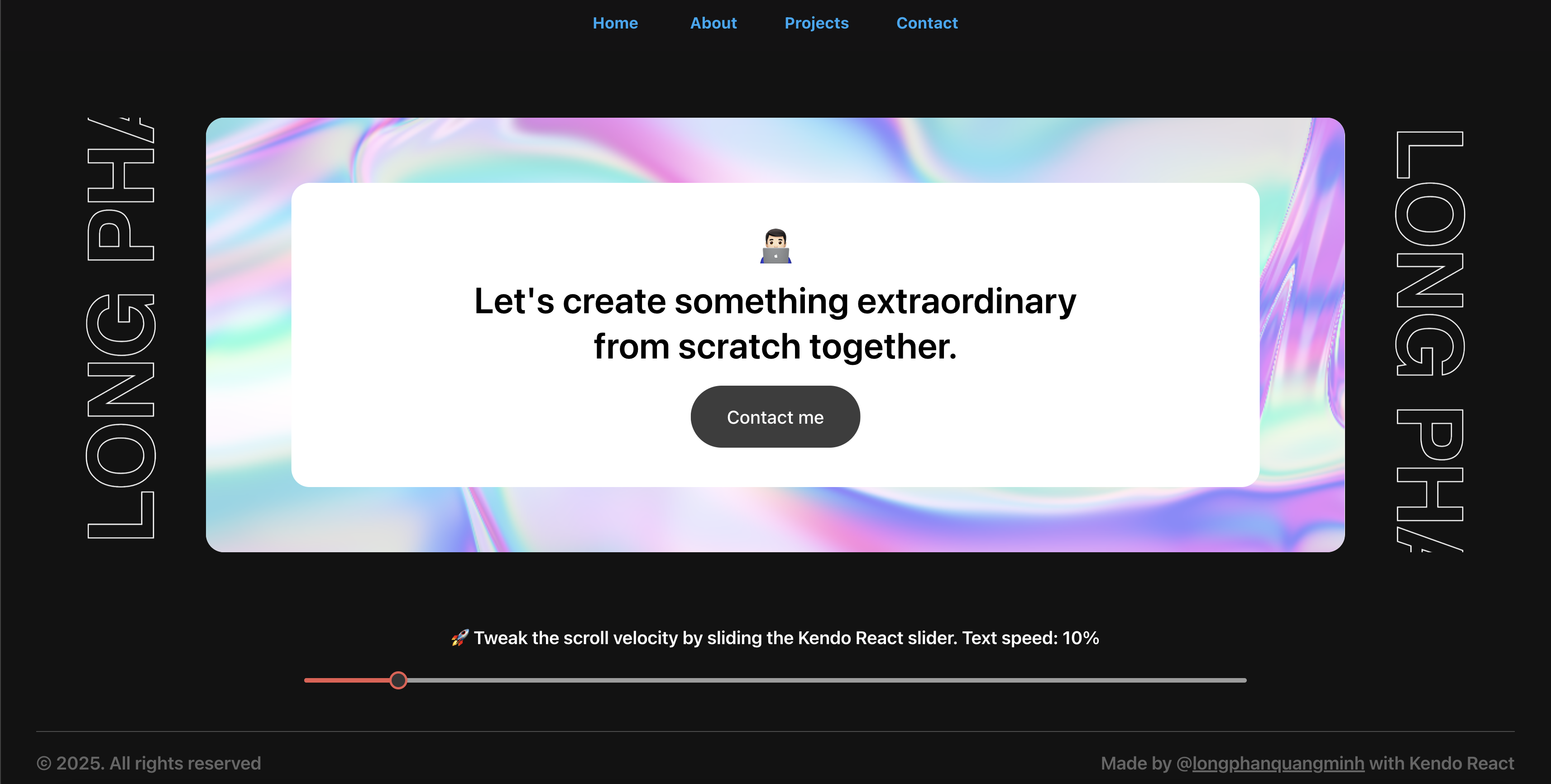The height and width of the screenshot is (784, 1551).
Task: Open the Projects nav link
Action: click(816, 23)
